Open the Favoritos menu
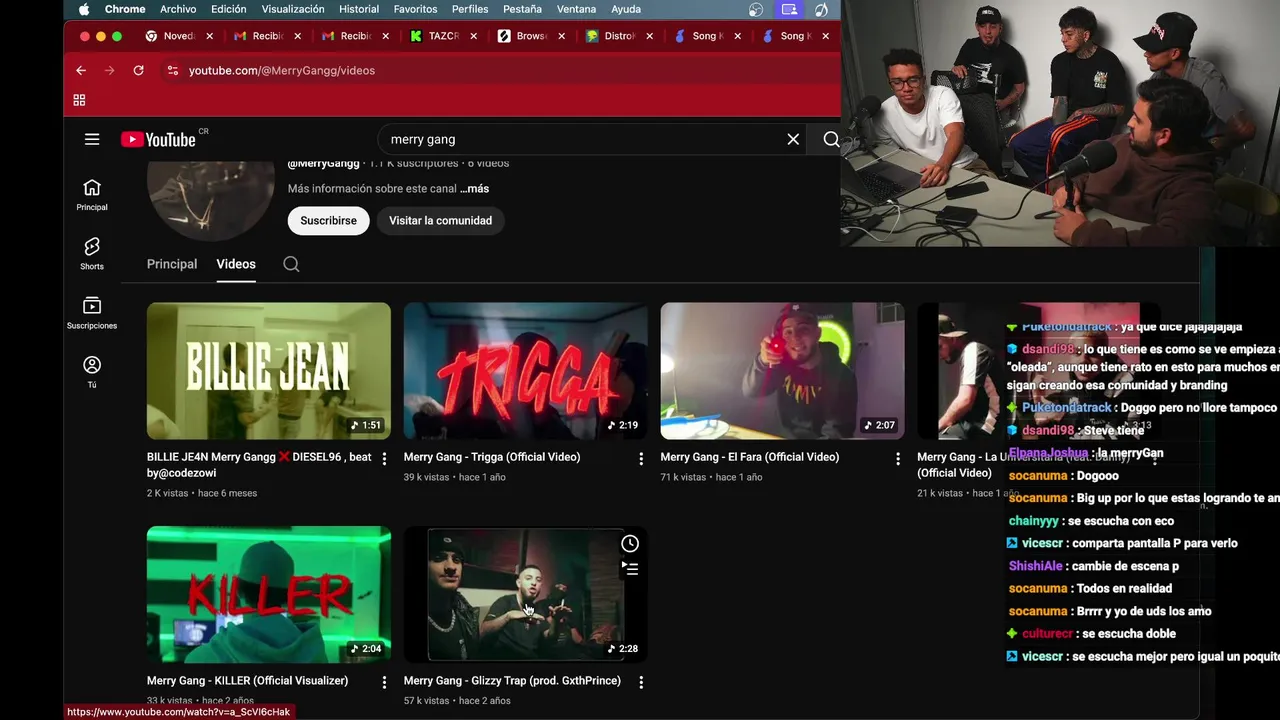 click(415, 9)
